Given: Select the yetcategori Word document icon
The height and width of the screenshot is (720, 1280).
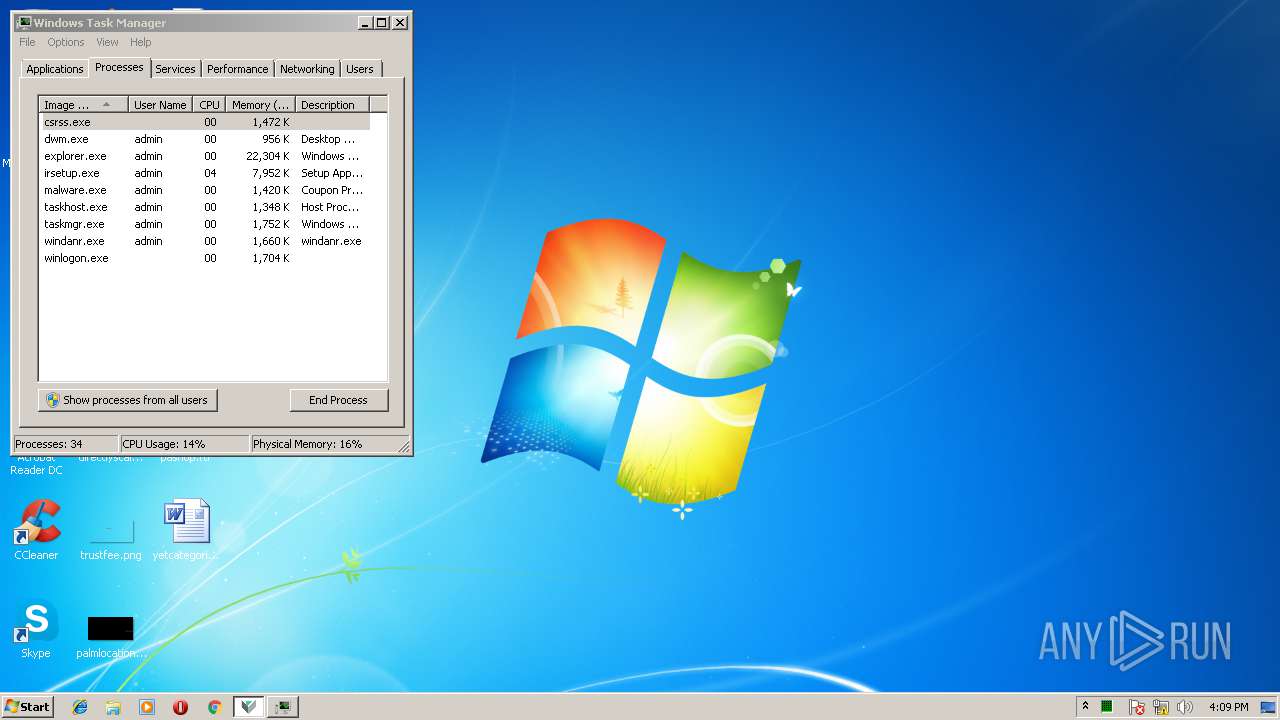Looking at the screenshot, I should 186,530.
